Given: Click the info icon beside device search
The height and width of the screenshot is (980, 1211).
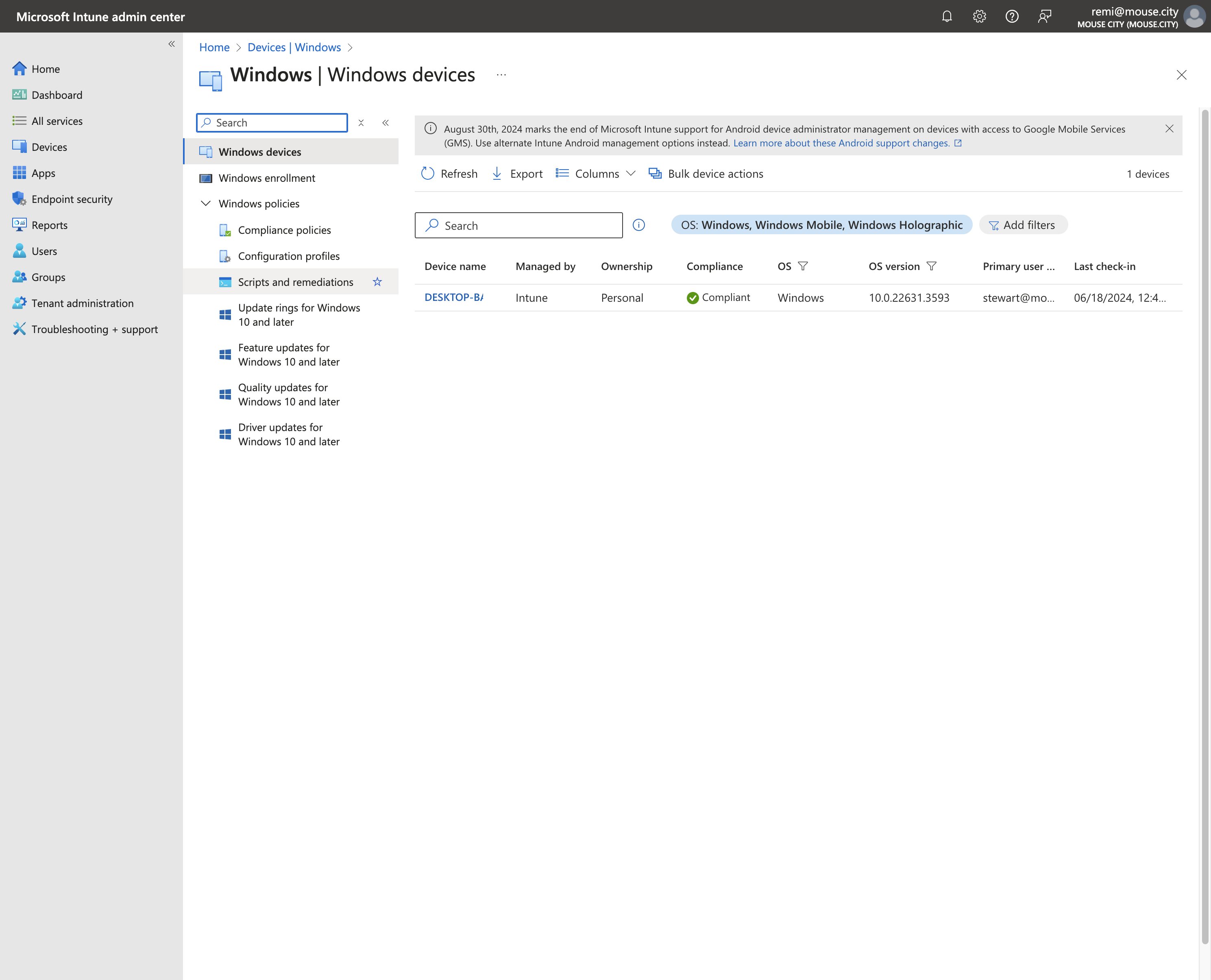Looking at the screenshot, I should click(638, 225).
